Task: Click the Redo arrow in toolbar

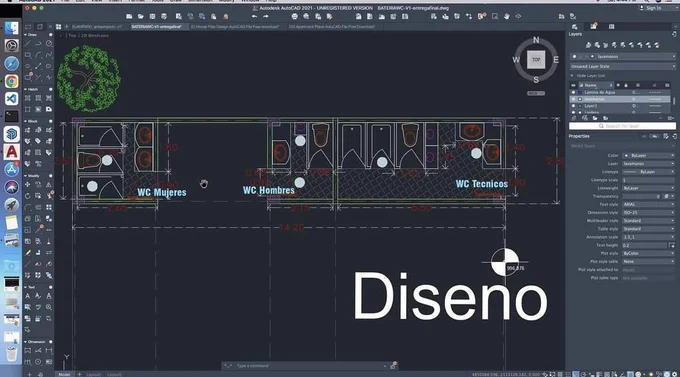Action: click(x=266, y=16)
